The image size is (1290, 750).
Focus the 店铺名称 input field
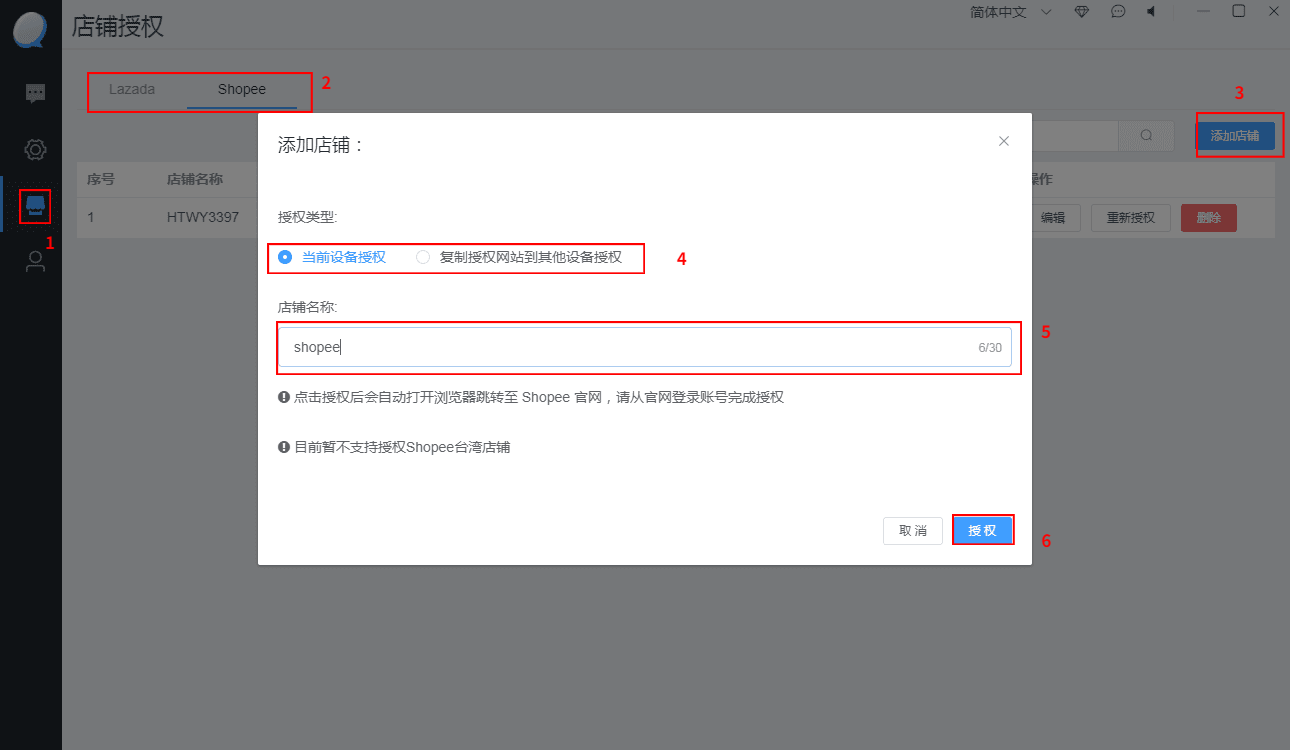(x=645, y=347)
